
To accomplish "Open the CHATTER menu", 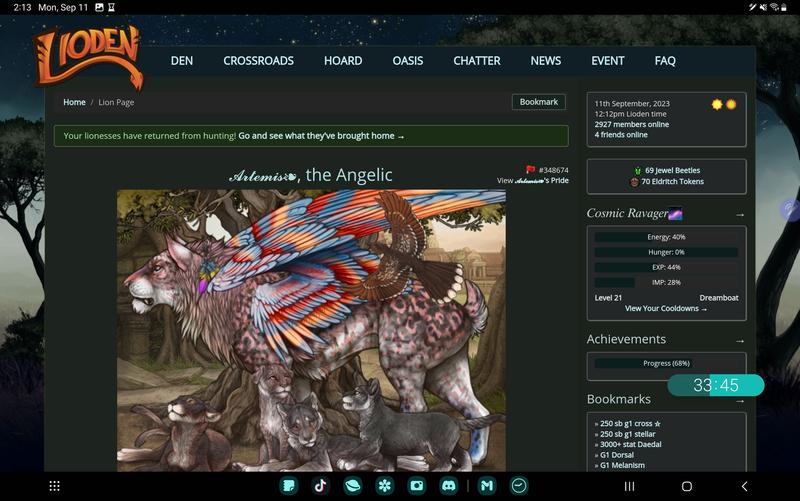I will click(477, 61).
